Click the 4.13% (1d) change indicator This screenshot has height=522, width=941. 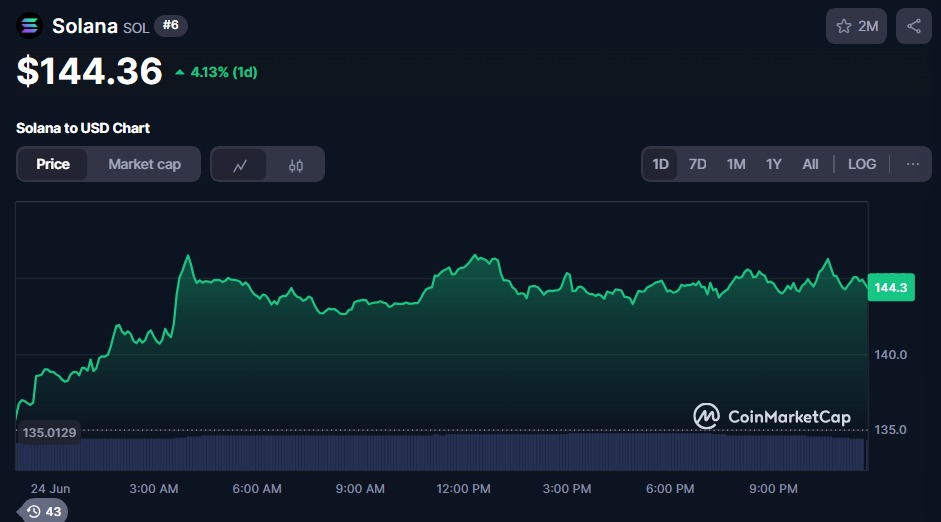pyautogui.click(x=216, y=72)
